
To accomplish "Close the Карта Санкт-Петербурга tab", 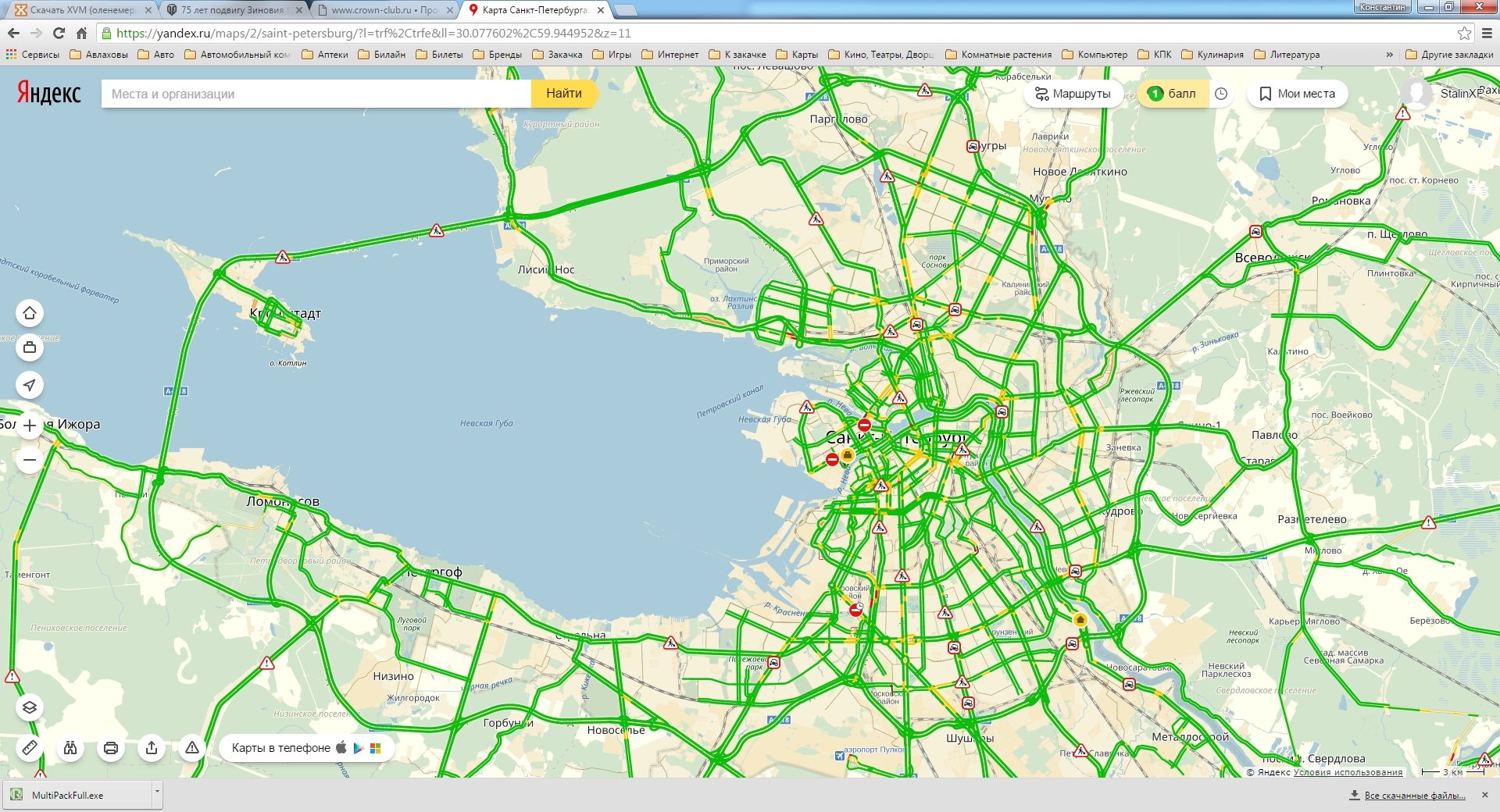I will coord(601,10).
